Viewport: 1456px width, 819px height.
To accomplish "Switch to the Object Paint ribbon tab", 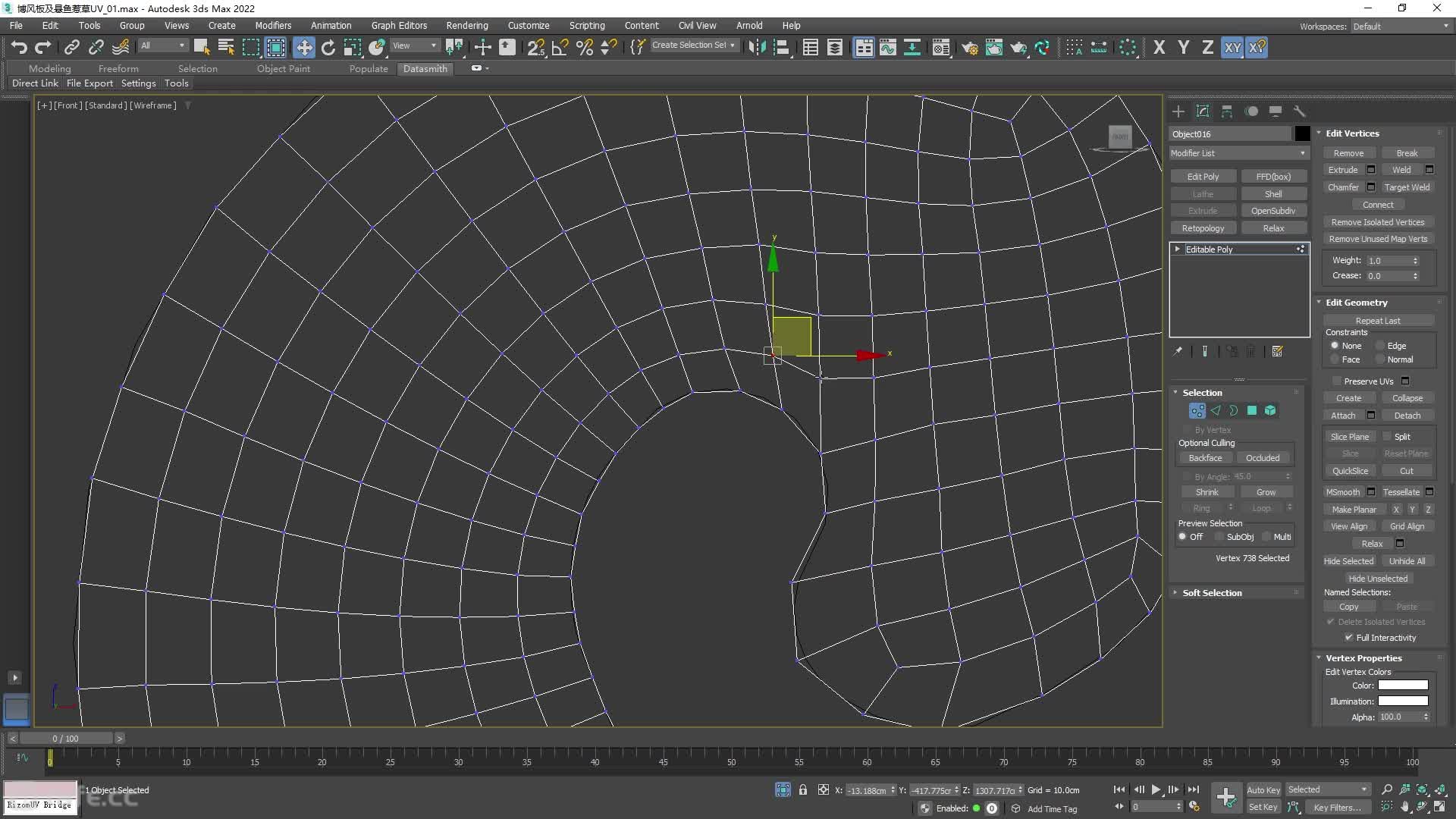I will (x=284, y=68).
